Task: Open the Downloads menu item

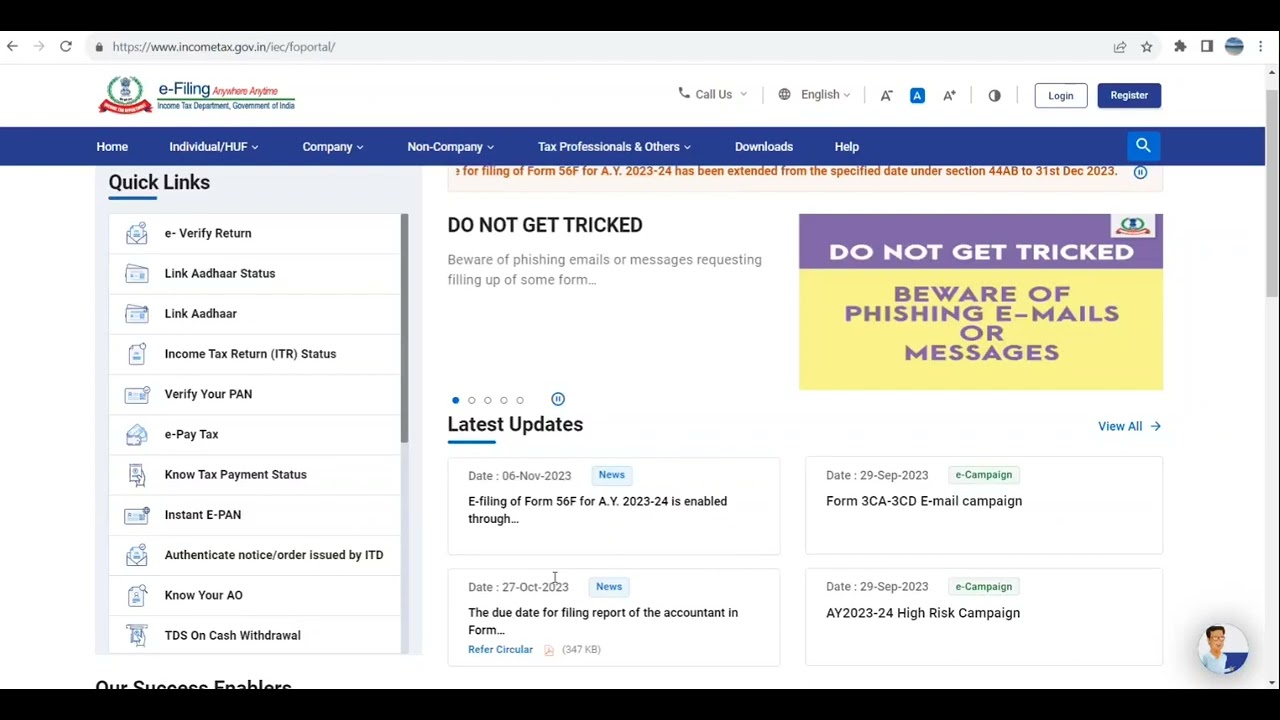Action: pos(764,147)
